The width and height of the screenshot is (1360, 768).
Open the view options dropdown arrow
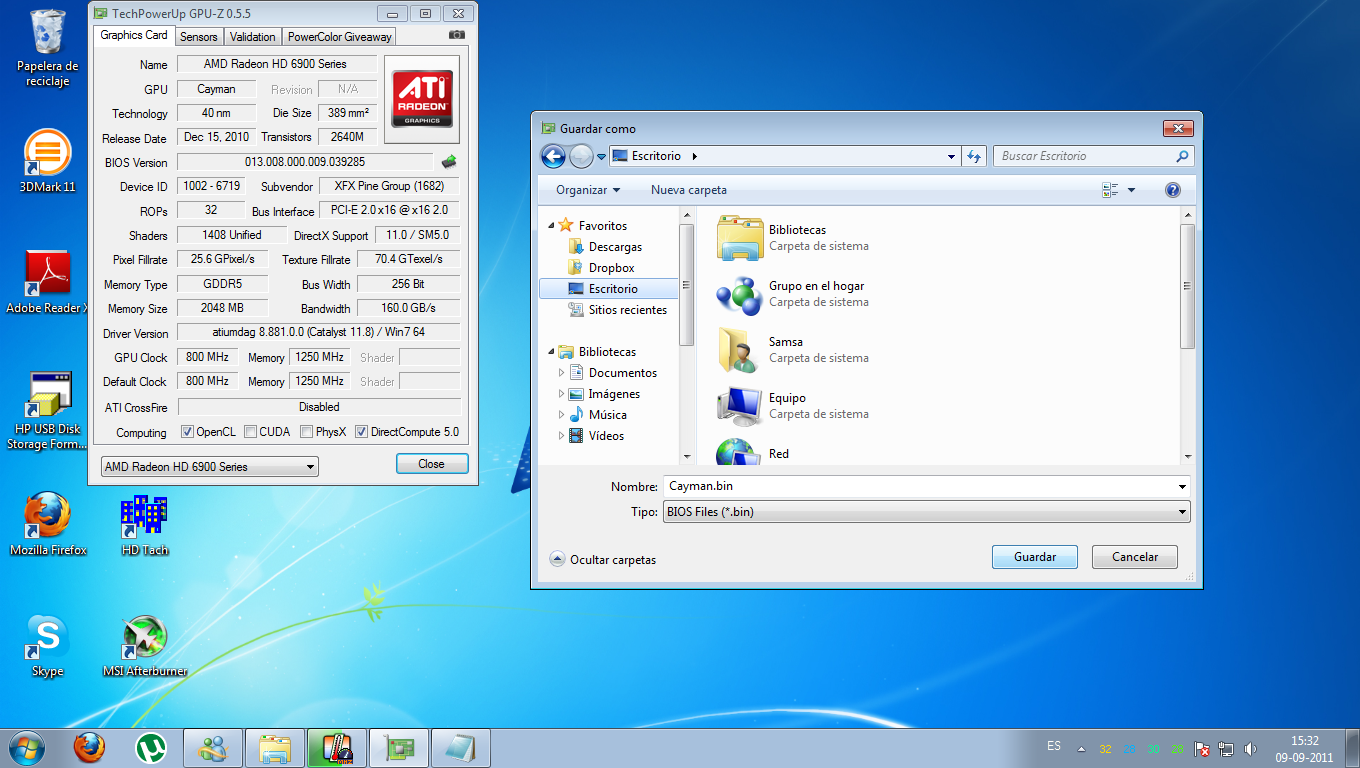[x=1132, y=190]
